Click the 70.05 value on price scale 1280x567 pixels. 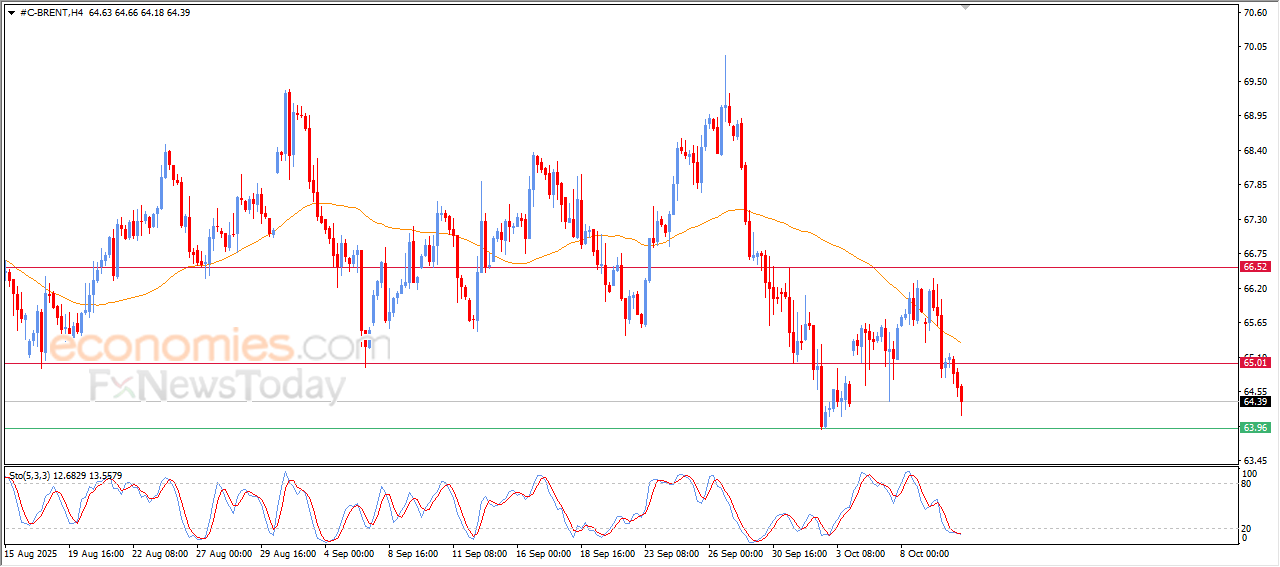[x=1254, y=47]
